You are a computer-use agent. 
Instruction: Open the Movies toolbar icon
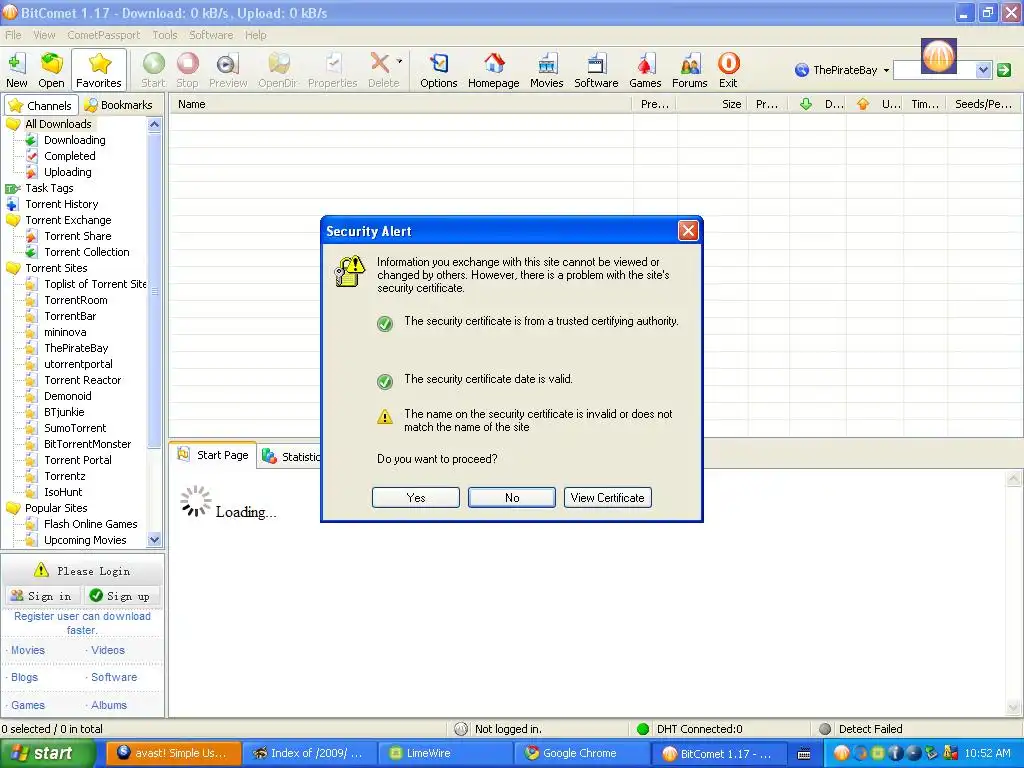[x=547, y=70]
